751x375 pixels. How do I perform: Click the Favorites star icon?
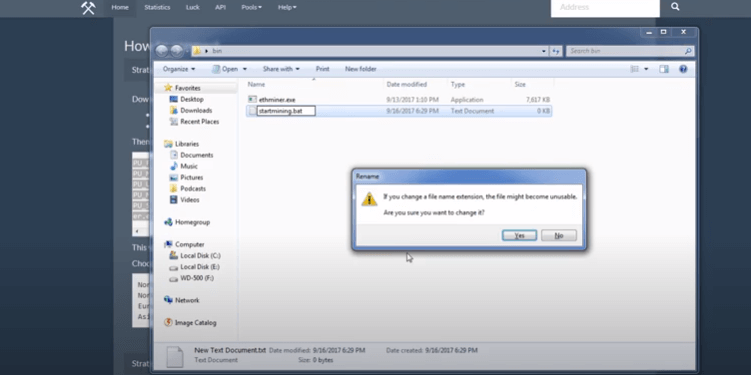click(168, 88)
